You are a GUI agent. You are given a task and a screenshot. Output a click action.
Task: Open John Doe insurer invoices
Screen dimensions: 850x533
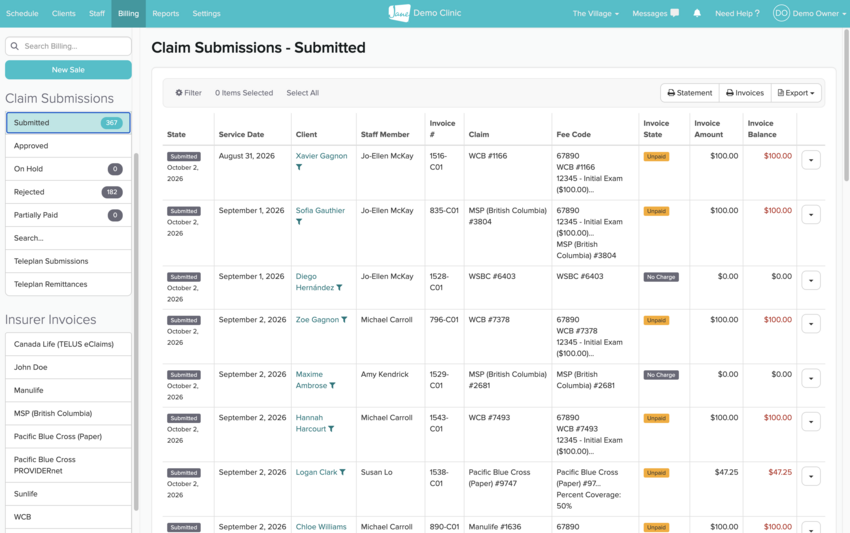pyautogui.click(x=68, y=367)
